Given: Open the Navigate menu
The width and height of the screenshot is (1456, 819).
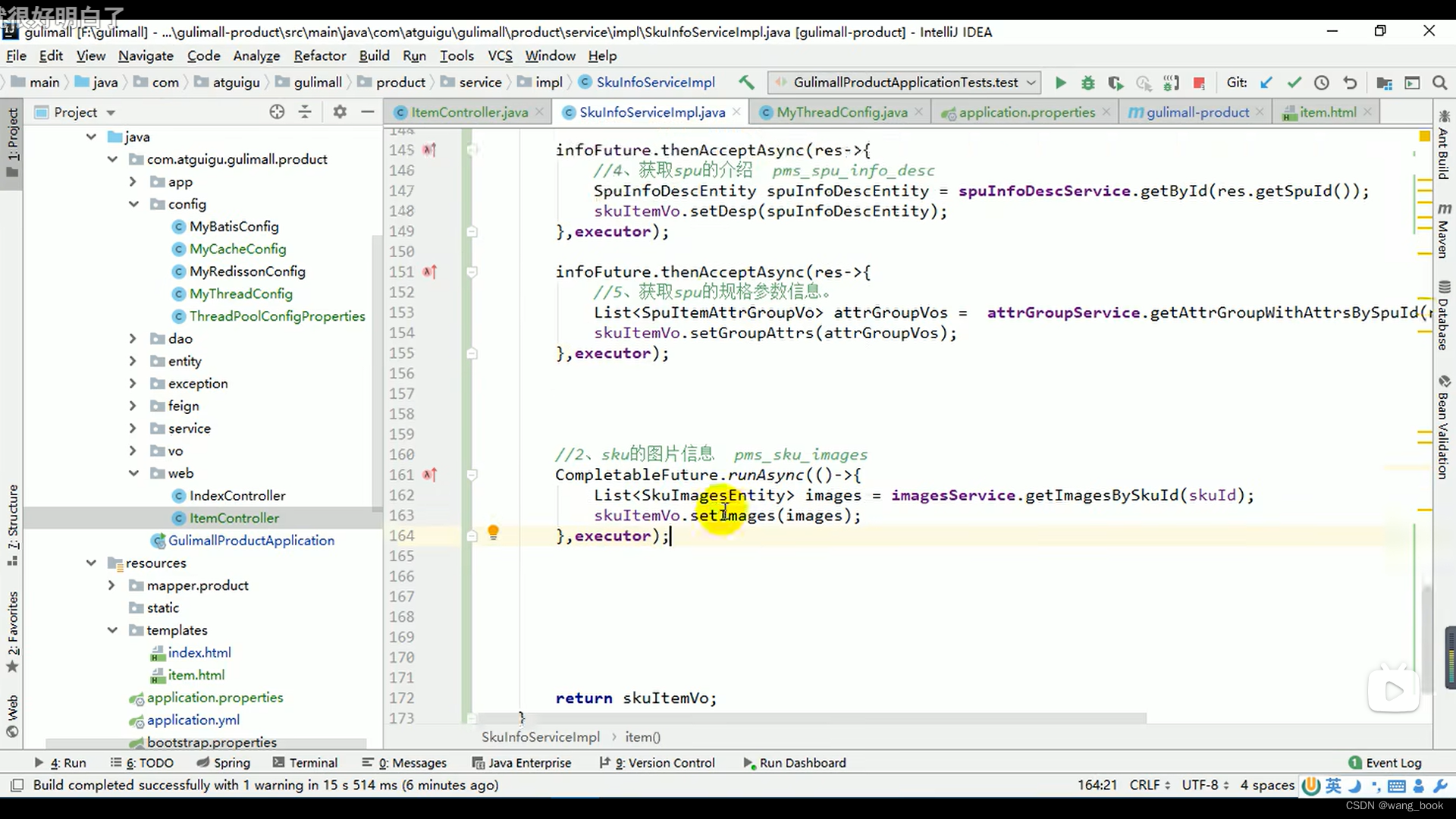Looking at the screenshot, I should pyautogui.click(x=146, y=55).
